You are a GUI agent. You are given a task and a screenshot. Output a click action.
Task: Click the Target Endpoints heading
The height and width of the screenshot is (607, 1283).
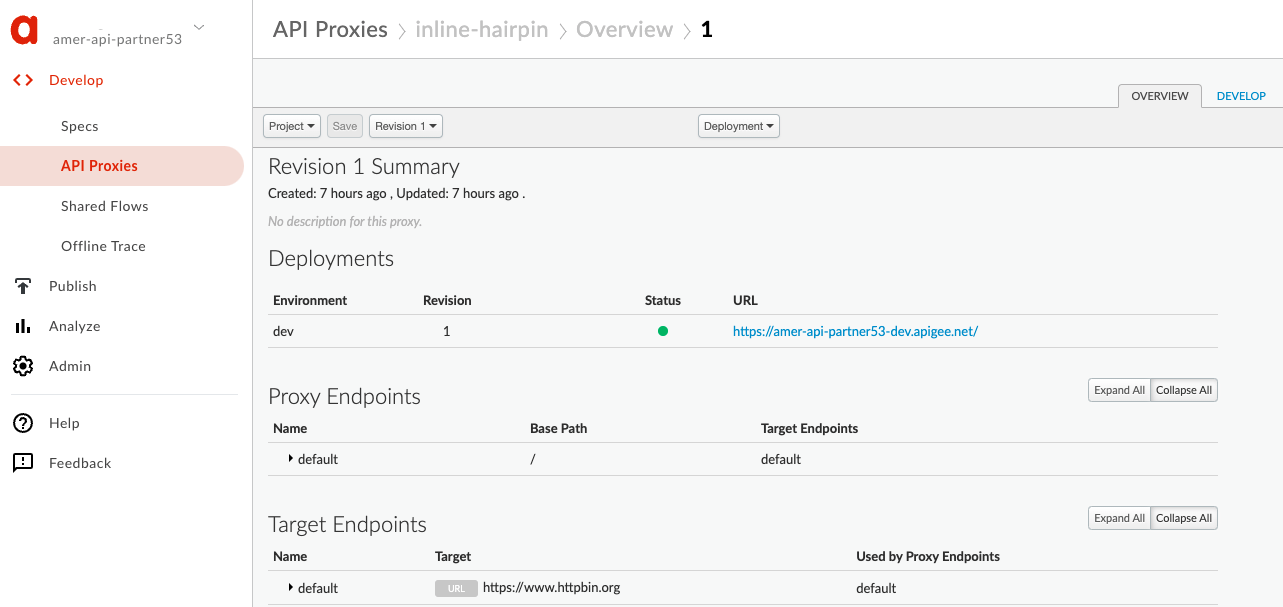(348, 525)
